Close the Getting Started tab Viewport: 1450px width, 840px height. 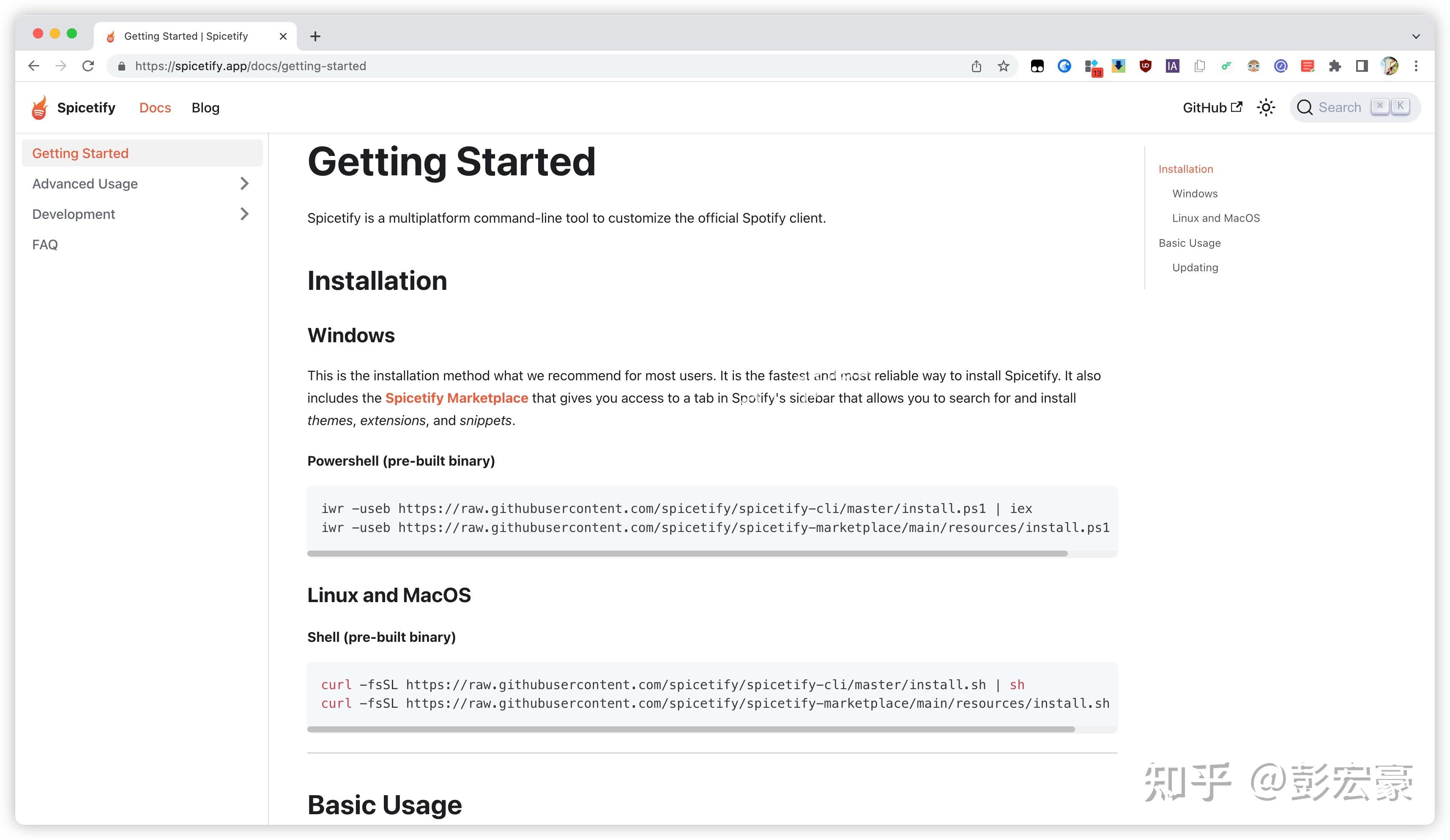point(283,36)
